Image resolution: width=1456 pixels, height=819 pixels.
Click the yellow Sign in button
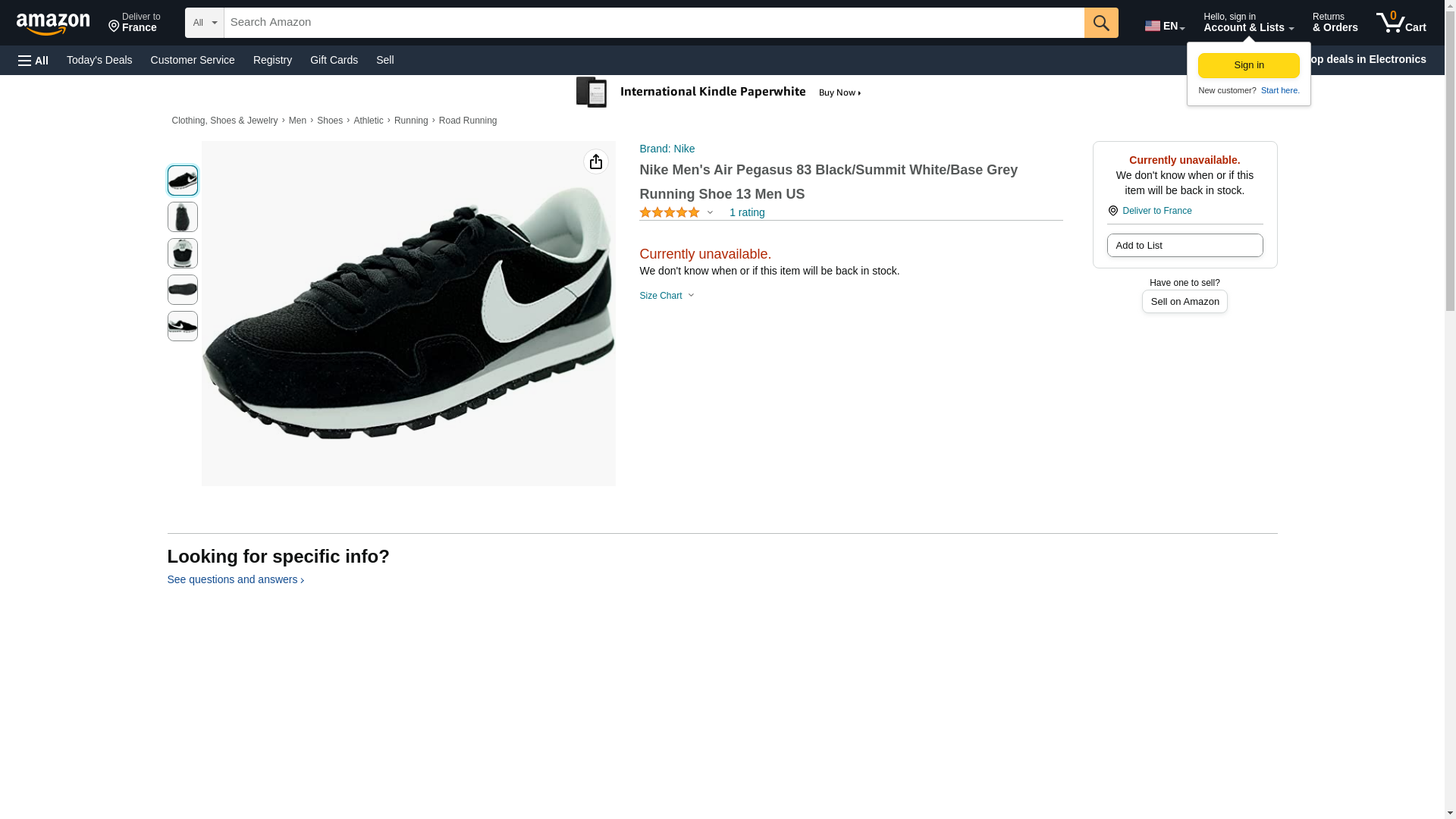pyautogui.click(x=1248, y=65)
